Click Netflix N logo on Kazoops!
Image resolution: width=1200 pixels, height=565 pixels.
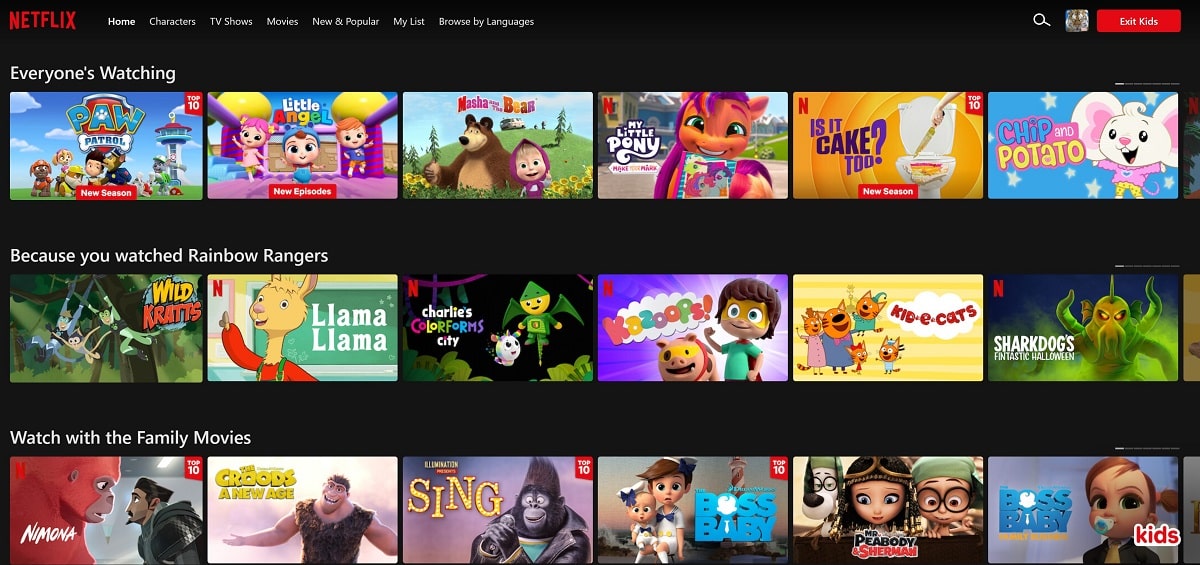pyautogui.click(x=608, y=286)
